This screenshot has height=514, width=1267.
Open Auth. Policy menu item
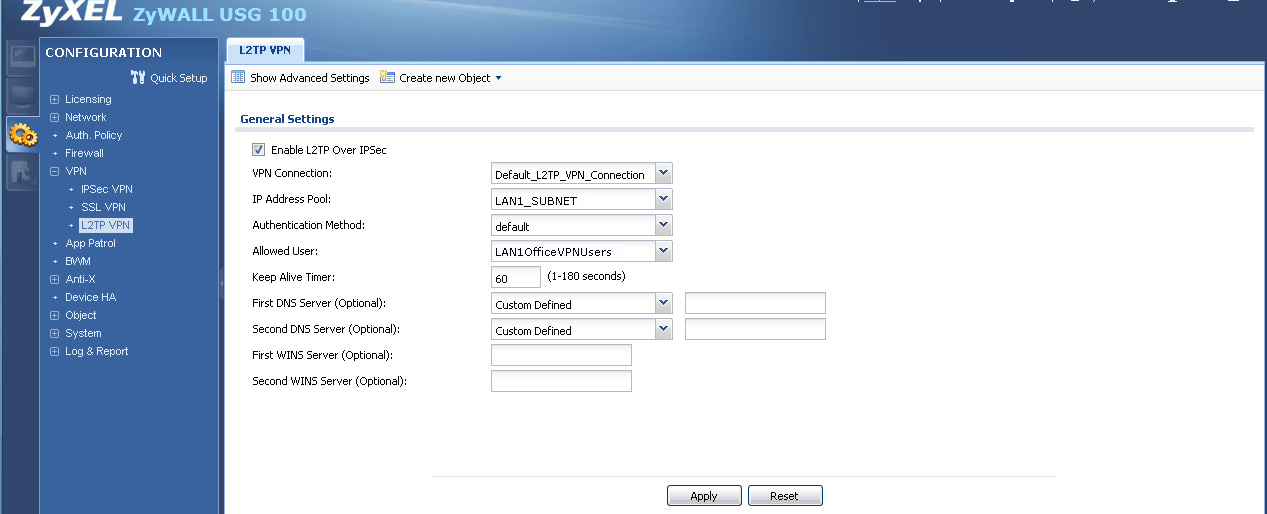(93, 135)
